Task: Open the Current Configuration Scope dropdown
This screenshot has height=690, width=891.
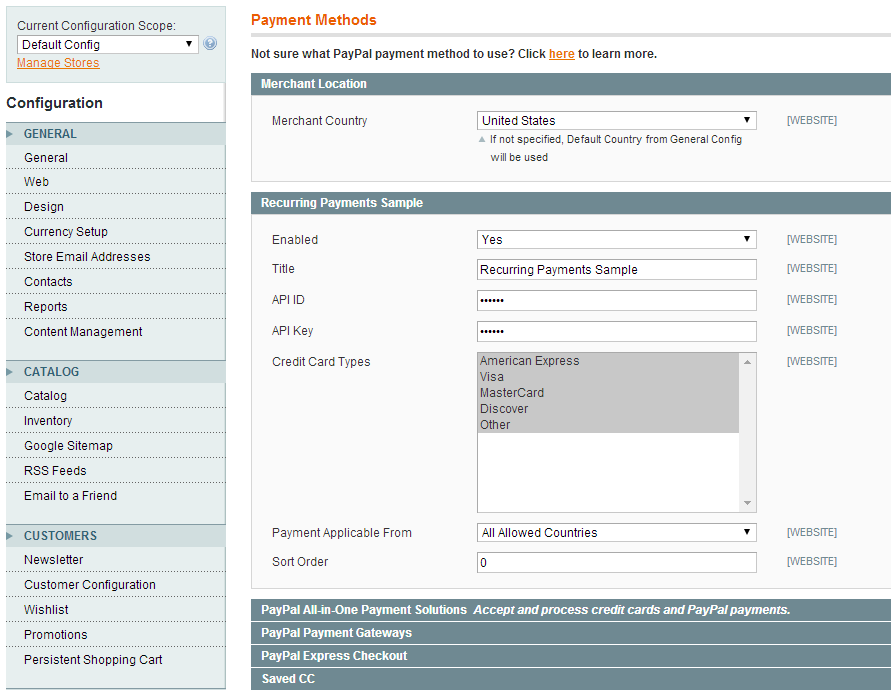Action: pyautogui.click(x=107, y=44)
